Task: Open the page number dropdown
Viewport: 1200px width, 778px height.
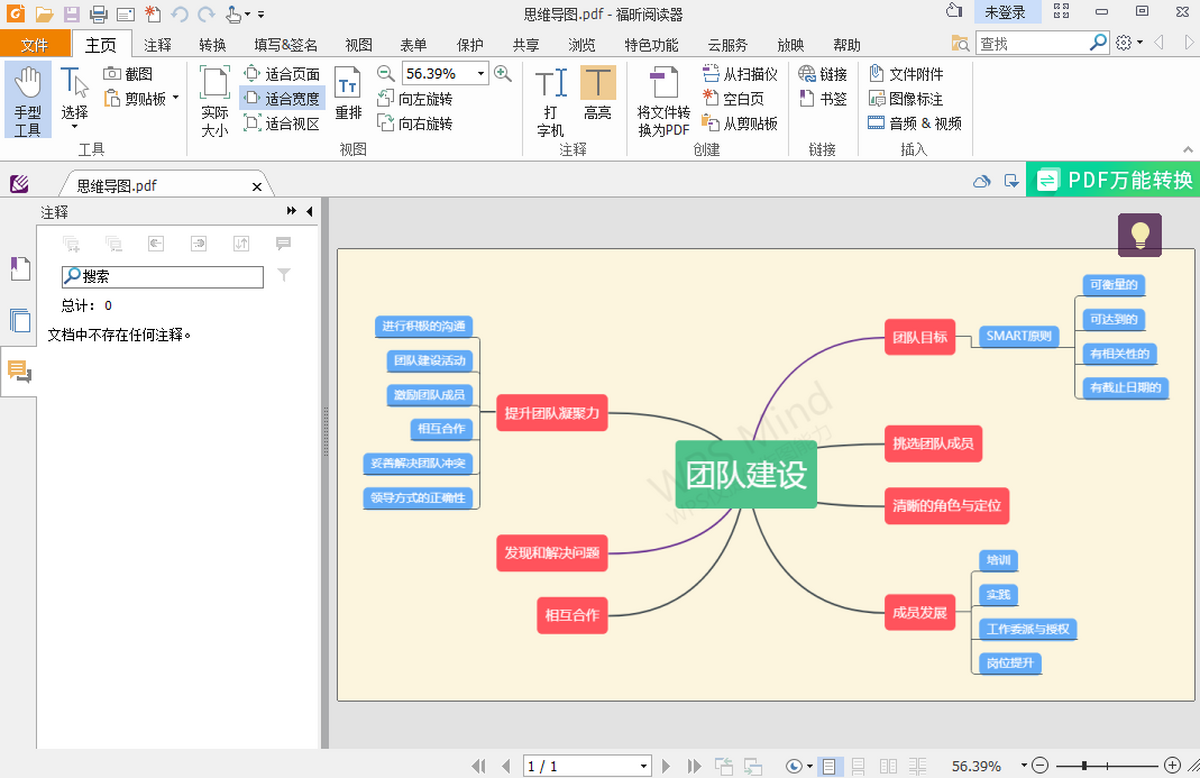Action: coord(643,766)
